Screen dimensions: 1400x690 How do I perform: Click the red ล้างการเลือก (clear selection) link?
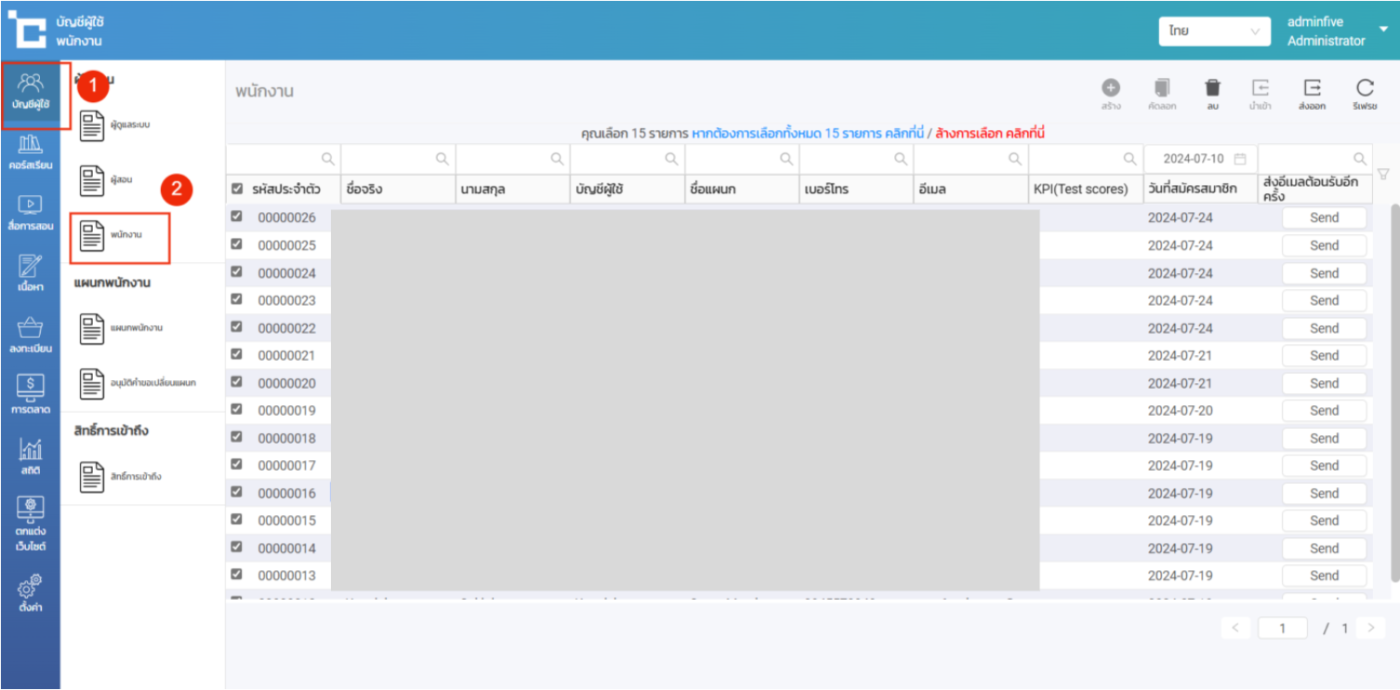tap(989, 133)
